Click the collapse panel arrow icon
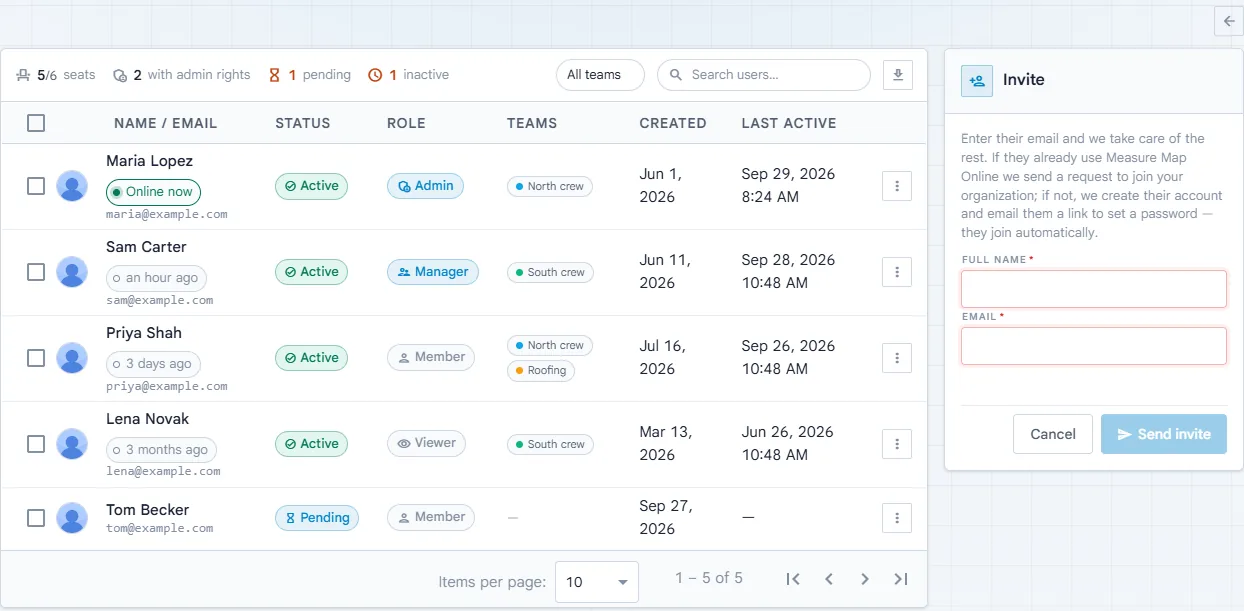This screenshot has height=611, width=1244. [1229, 20]
